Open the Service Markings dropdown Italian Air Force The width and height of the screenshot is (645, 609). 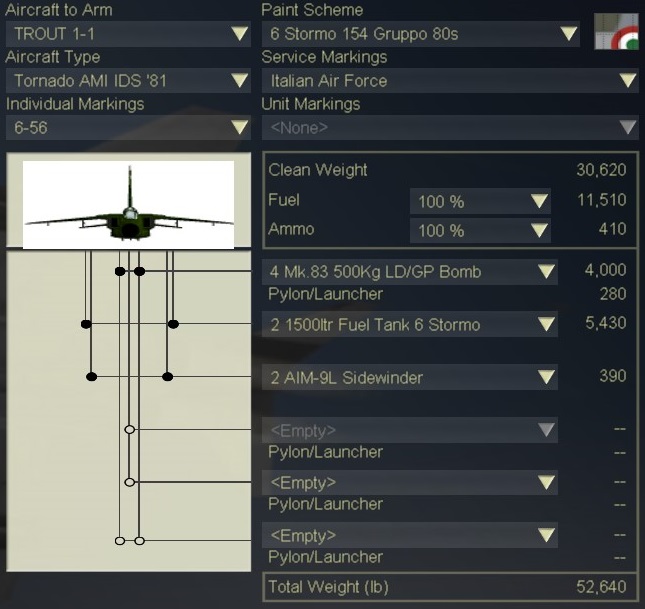click(x=450, y=81)
